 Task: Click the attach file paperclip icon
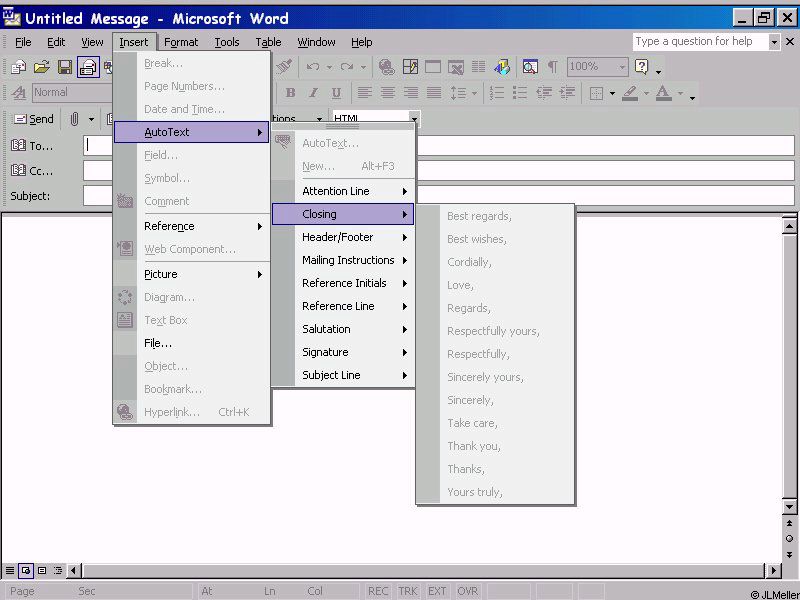74,119
